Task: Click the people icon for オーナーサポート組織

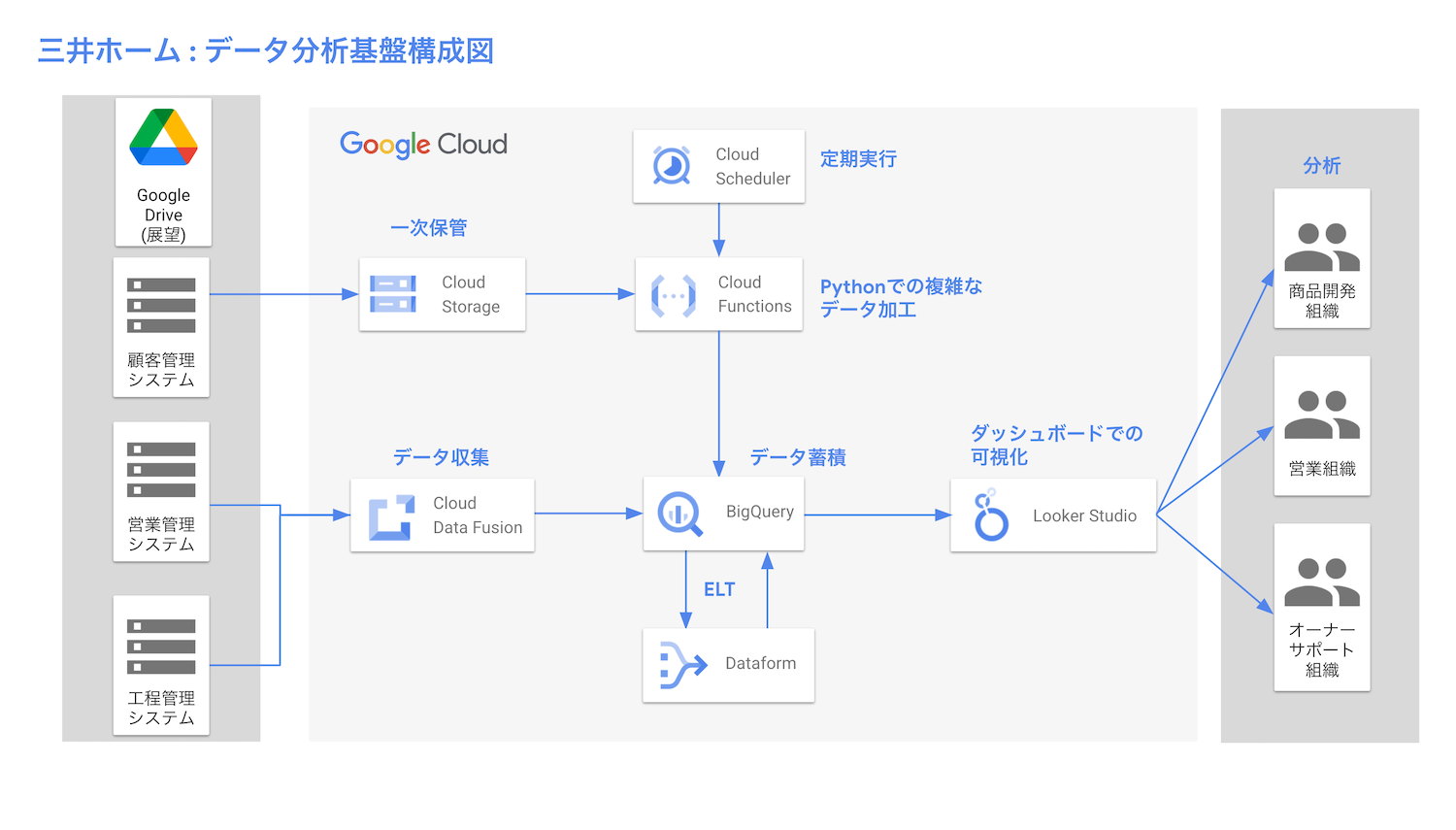Action: pyautogui.click(x=1322, y=582)
